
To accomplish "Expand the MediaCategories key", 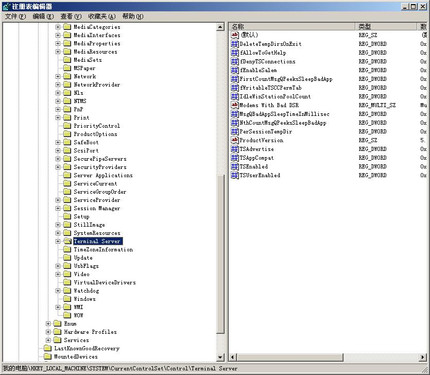I will click(58, 27).
